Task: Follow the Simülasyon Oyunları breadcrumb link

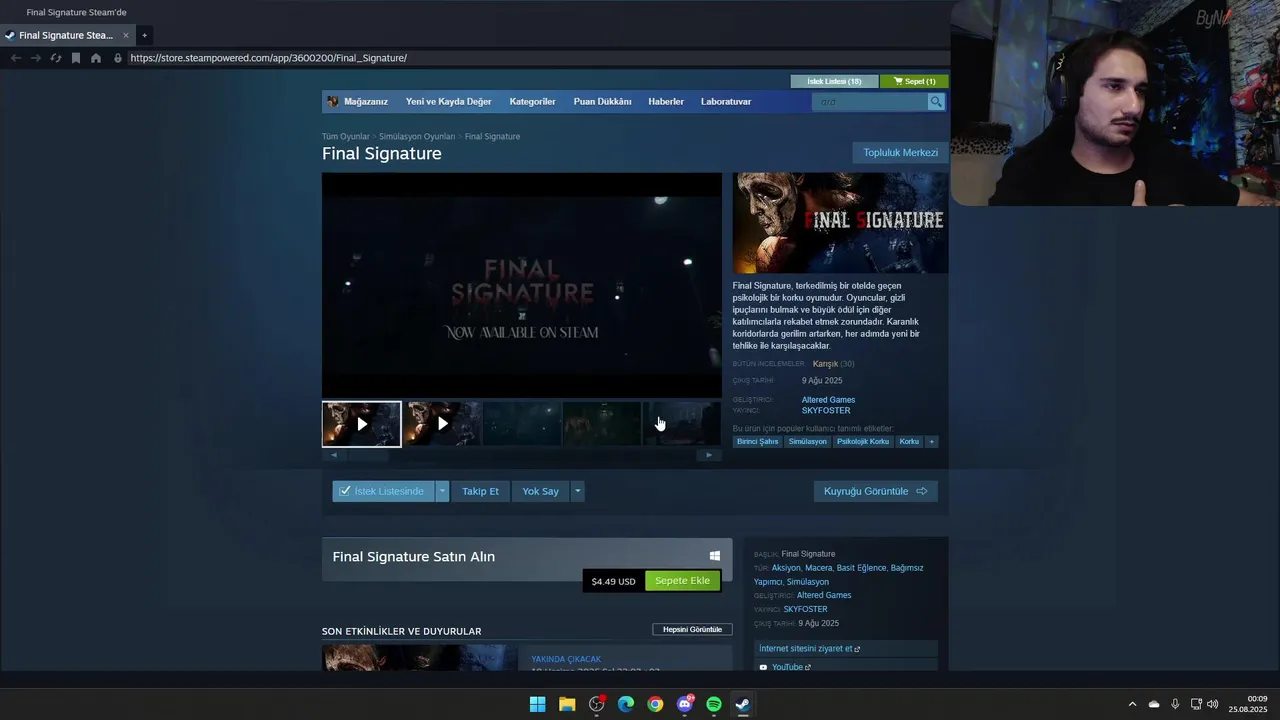Action: point(417,136)
